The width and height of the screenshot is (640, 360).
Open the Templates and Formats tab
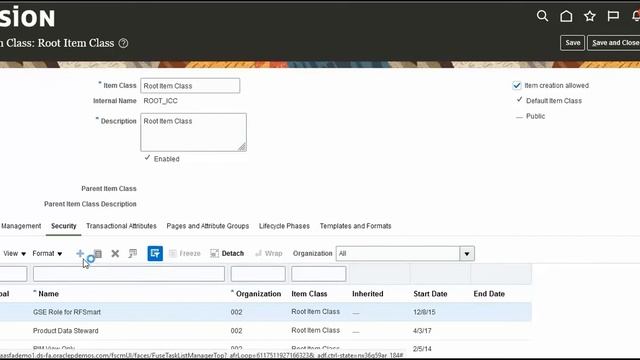click(x=356, y=226)
